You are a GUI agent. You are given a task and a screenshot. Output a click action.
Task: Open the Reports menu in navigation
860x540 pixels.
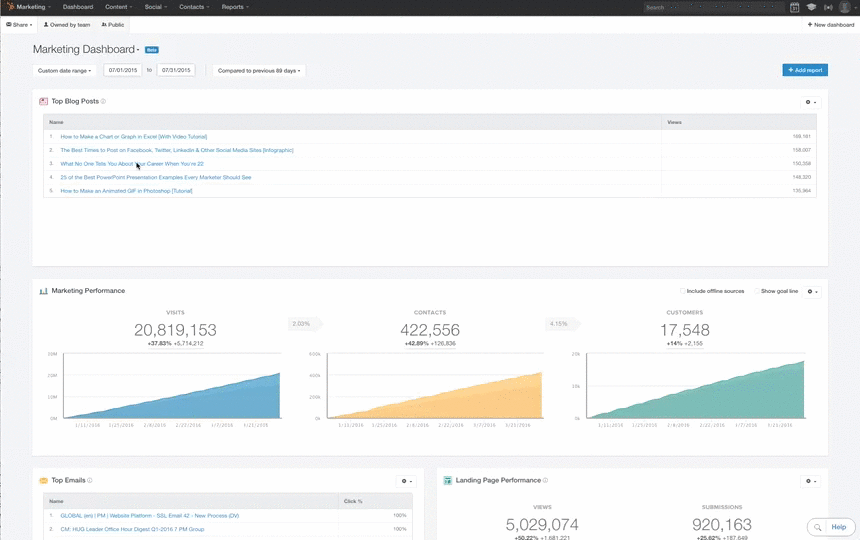point(235,7)
